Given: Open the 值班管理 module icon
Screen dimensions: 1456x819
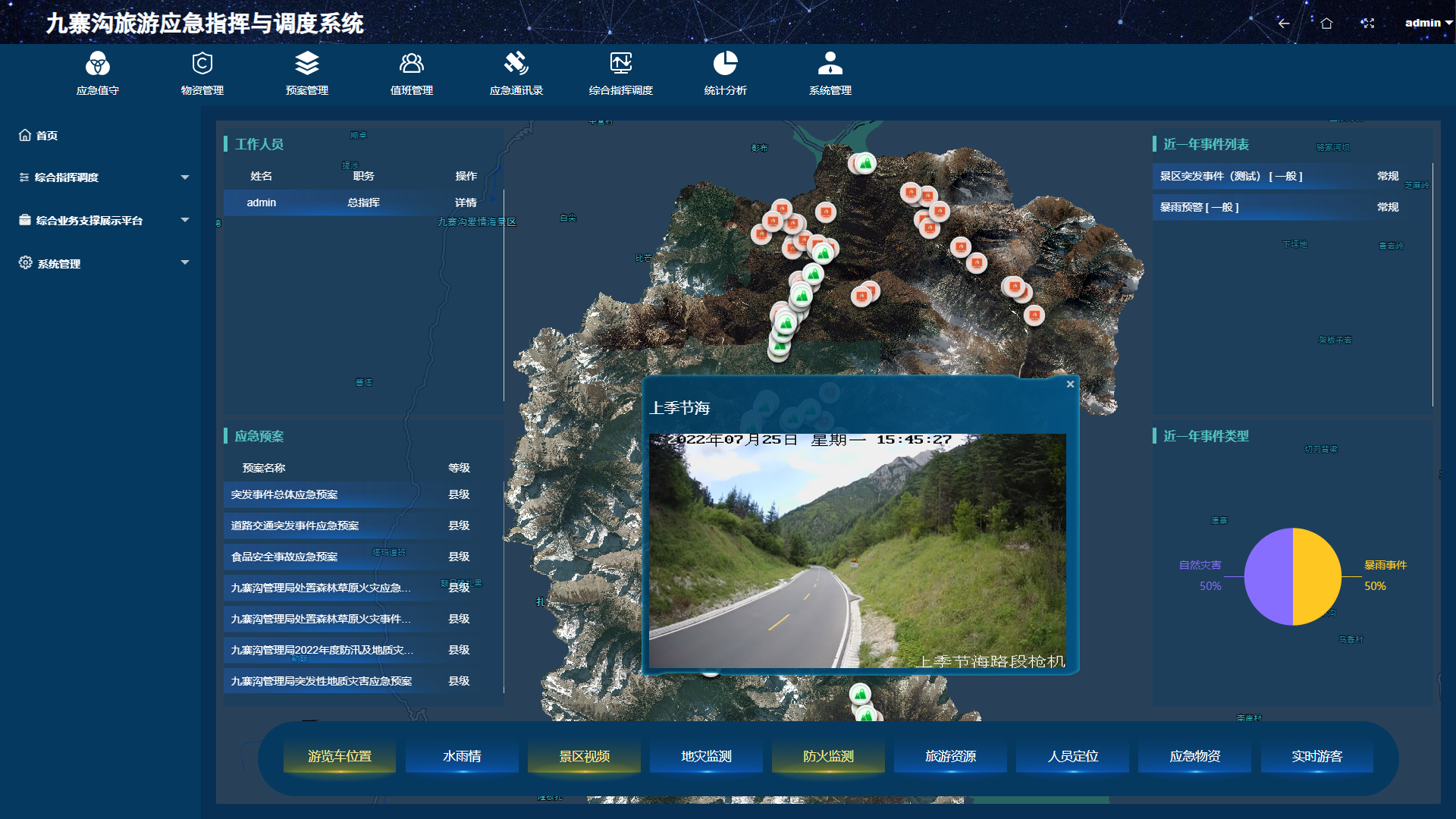Looking at the screenshot, I should [x=411, y=64].
